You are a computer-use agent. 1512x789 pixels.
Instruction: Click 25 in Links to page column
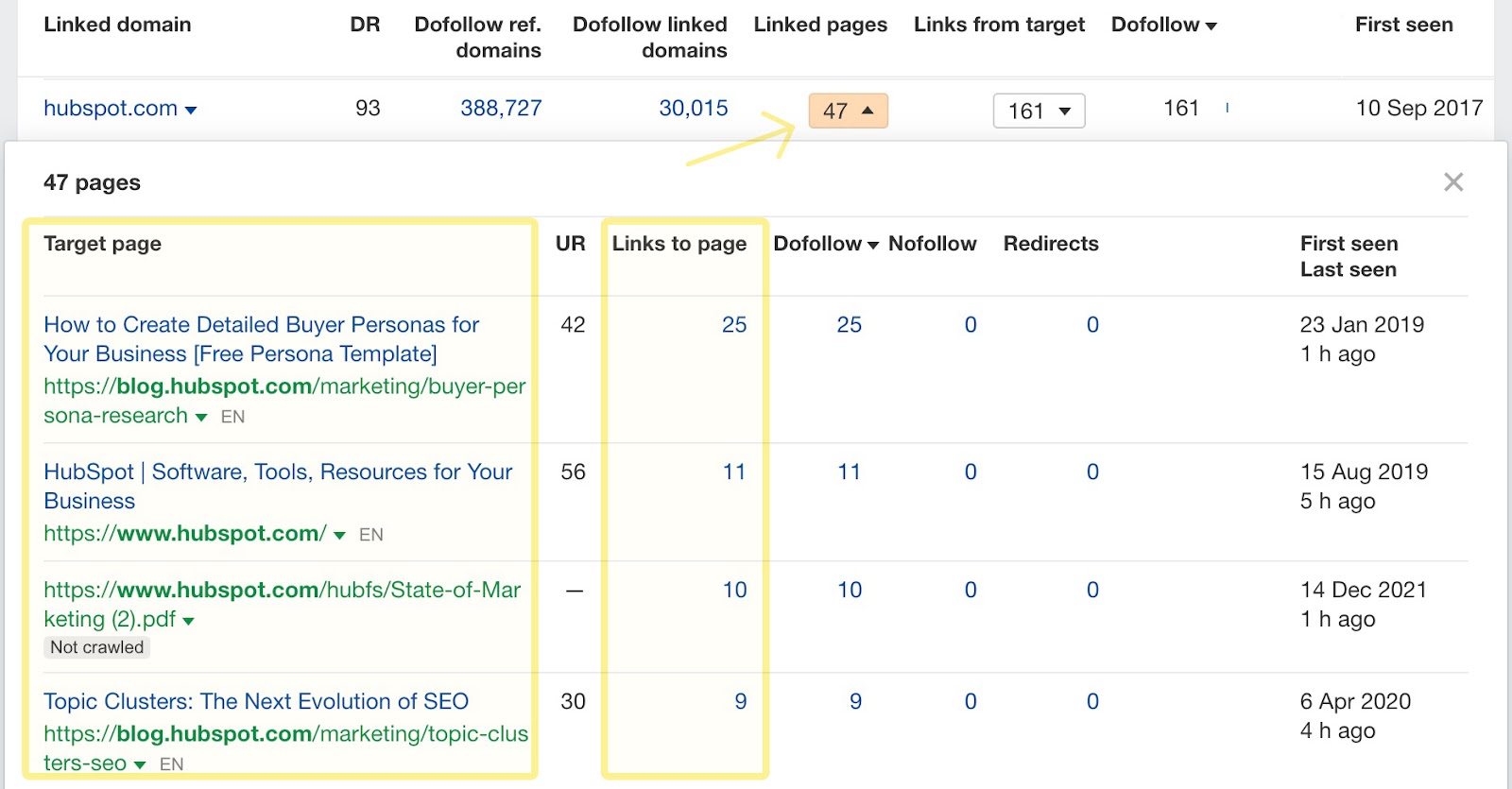click(x=734, y=324)
